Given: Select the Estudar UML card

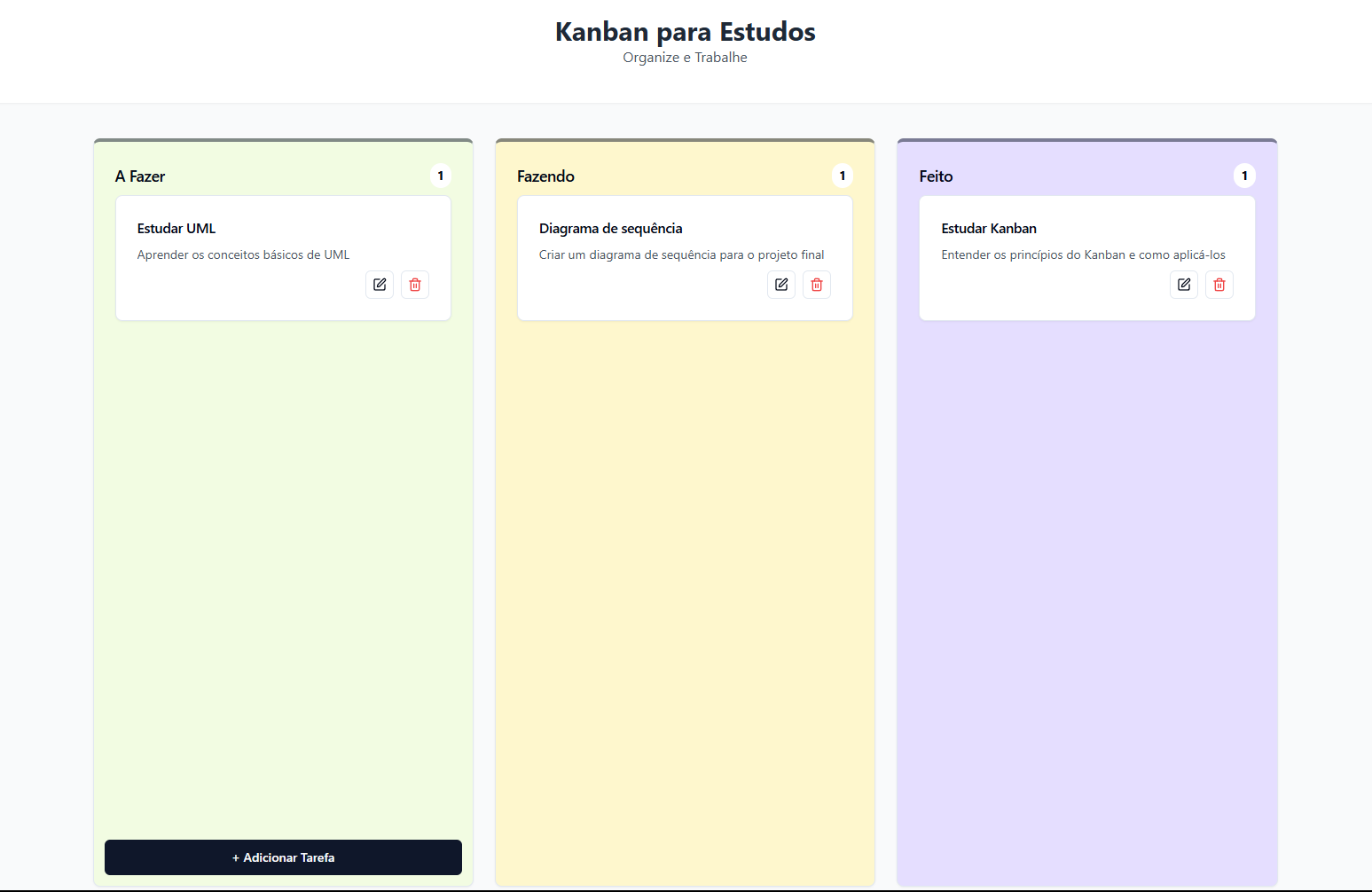Looking at the screenshot, I should pyautogui.click(x=283, y=239).
